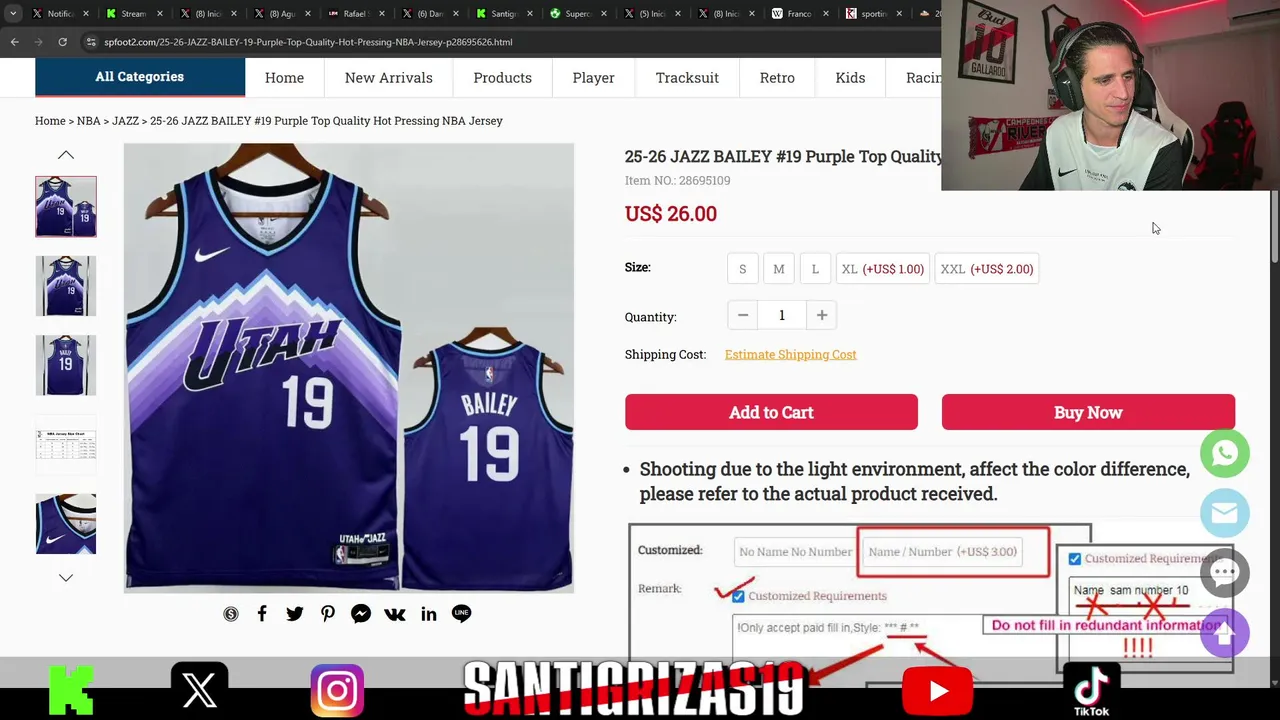This screenshot has width=1280, height=720.
Task: Share product via LINE icon
Action: (461, 614)
